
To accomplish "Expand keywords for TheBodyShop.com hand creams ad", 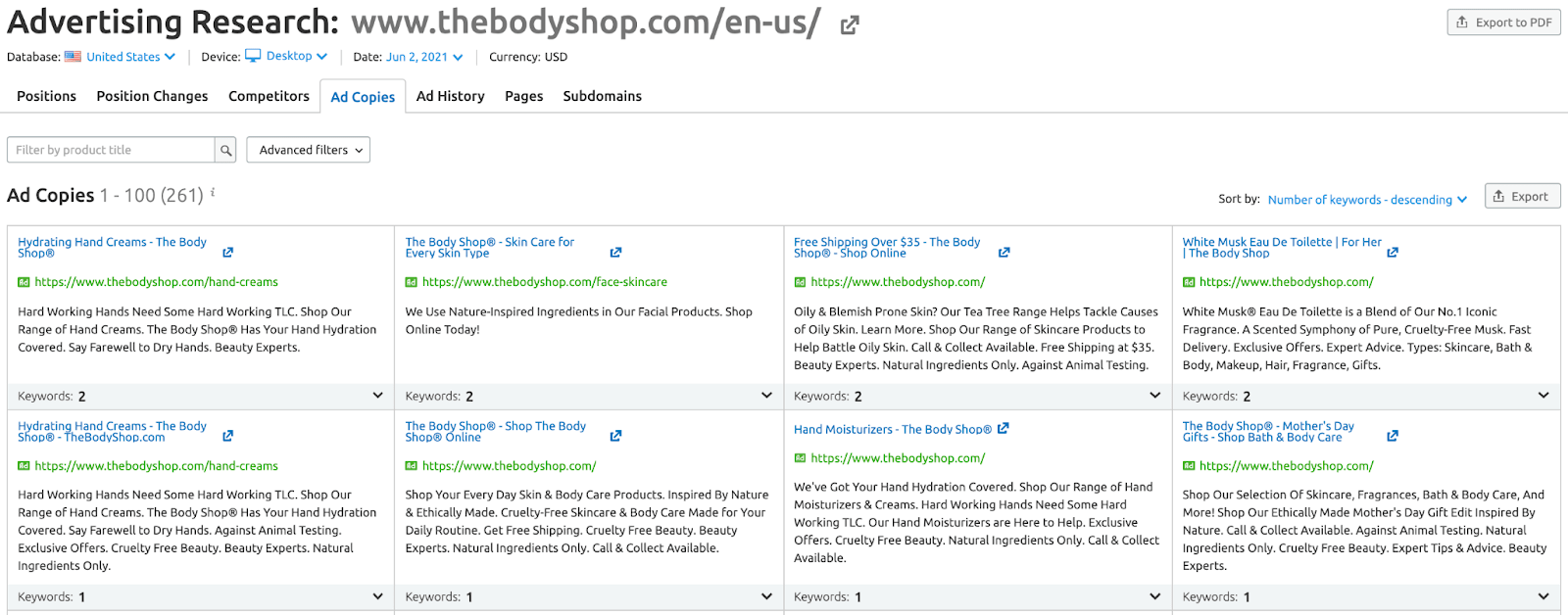I will click(378, 596).
